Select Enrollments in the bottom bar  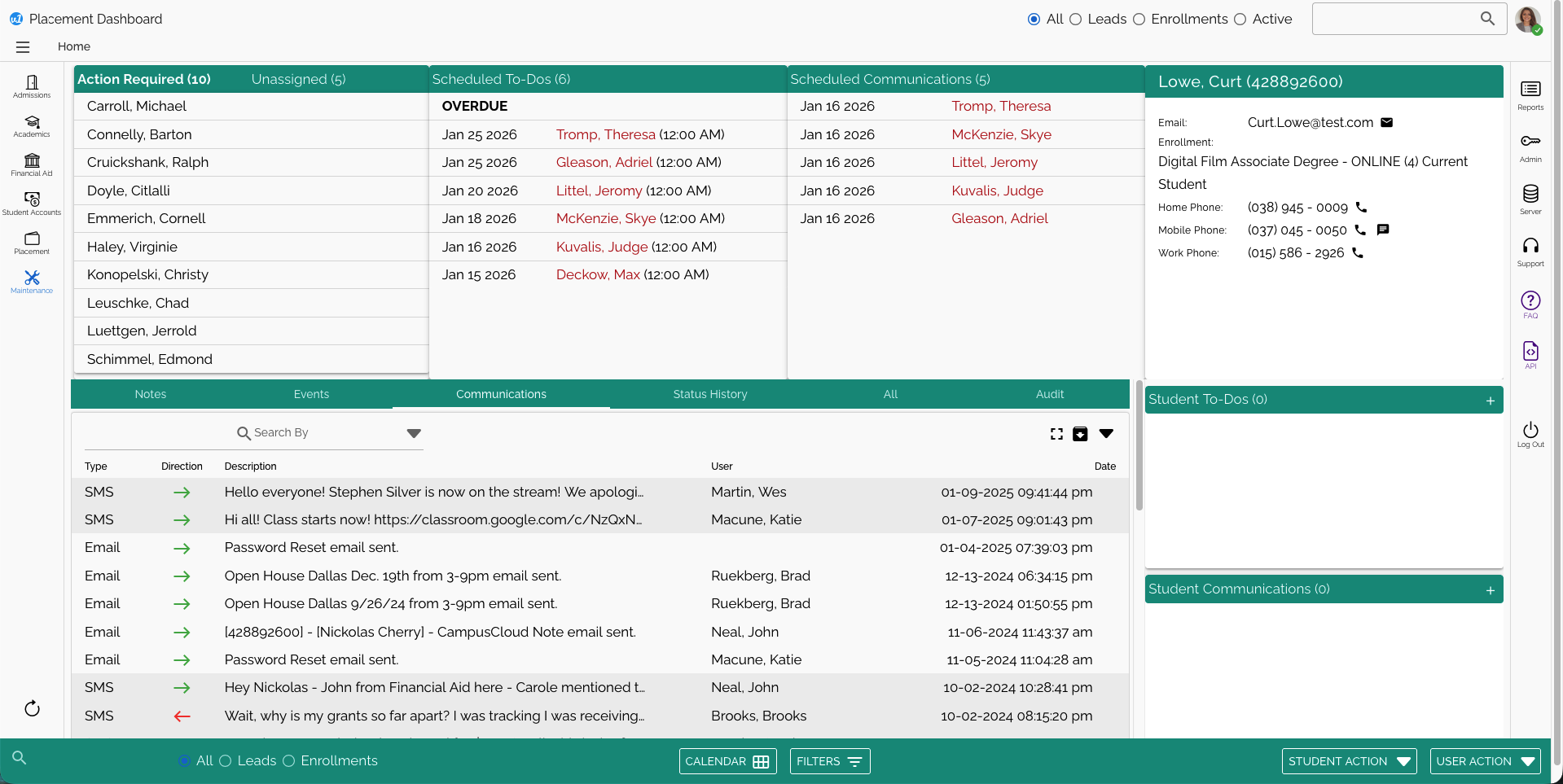[x=288, y=760]
